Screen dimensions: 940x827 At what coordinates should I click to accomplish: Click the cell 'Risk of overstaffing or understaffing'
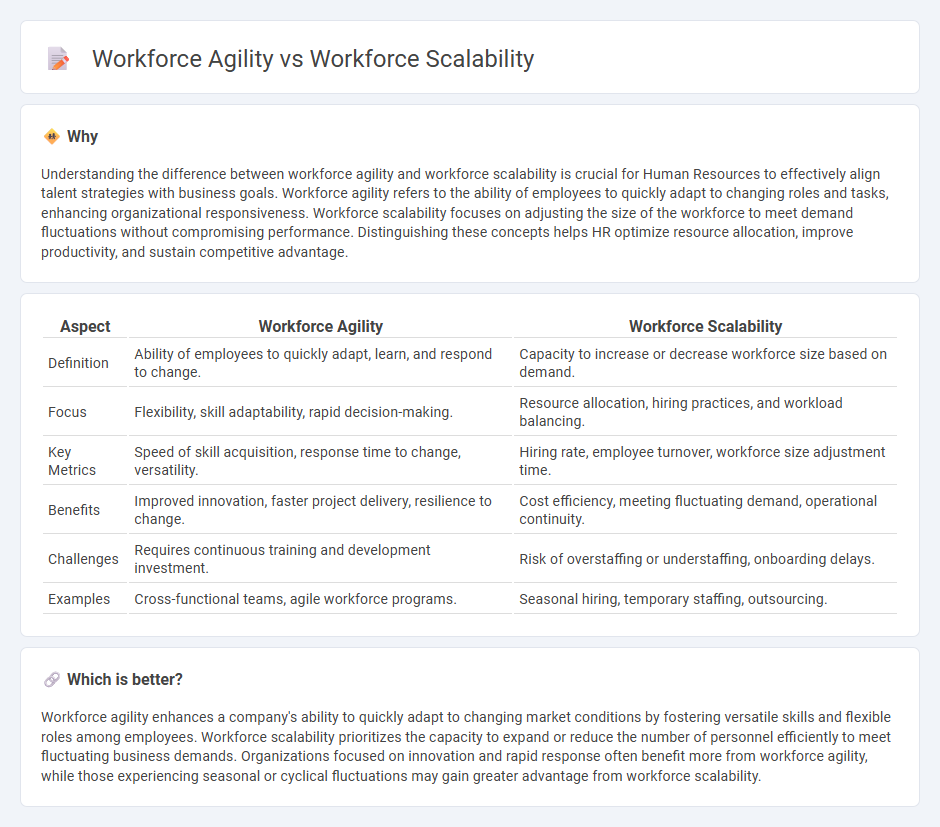706,559
